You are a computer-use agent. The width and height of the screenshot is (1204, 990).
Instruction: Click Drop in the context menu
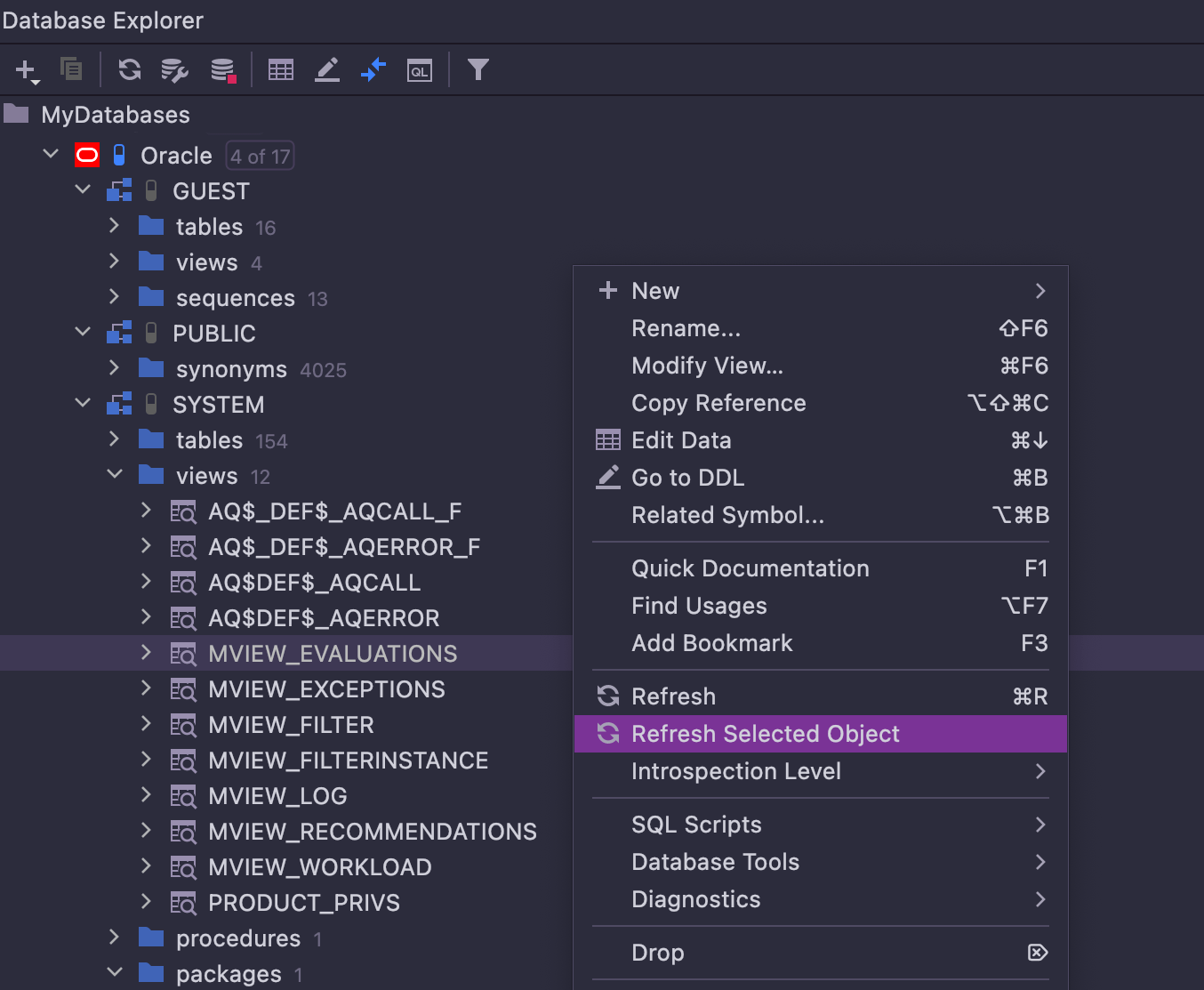[x=657, y=953]
